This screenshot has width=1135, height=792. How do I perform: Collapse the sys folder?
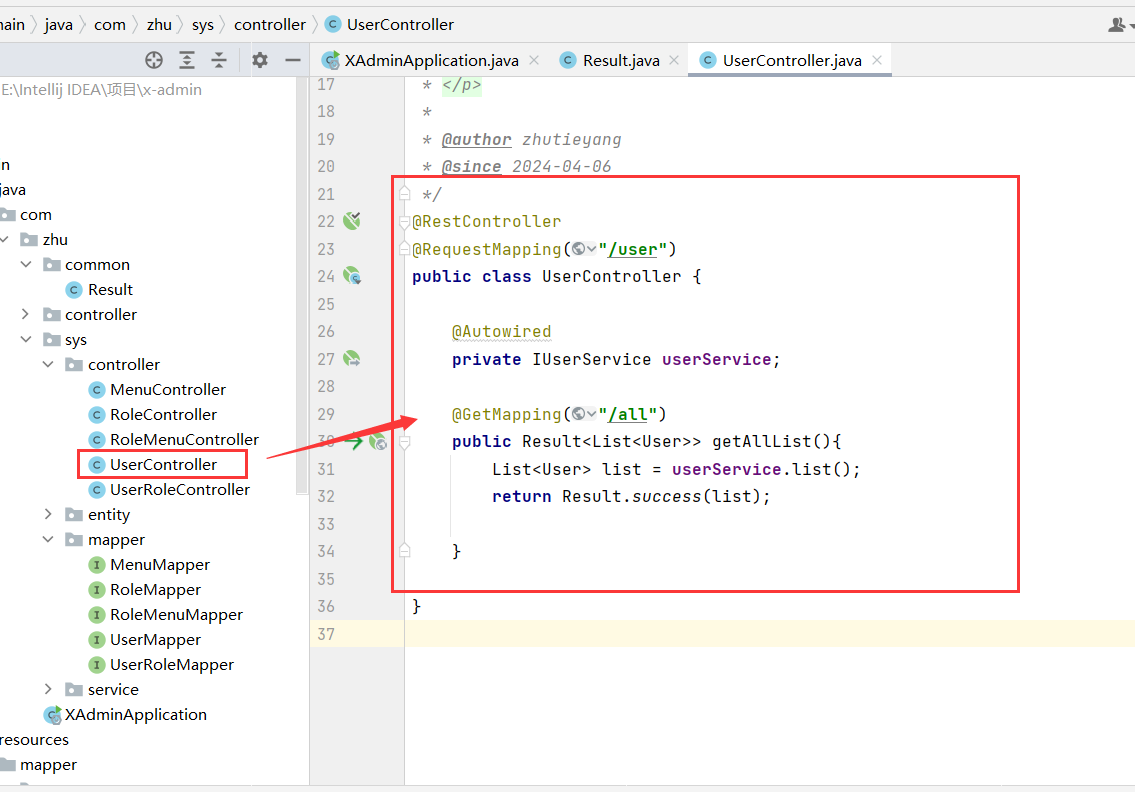point(26,340)
